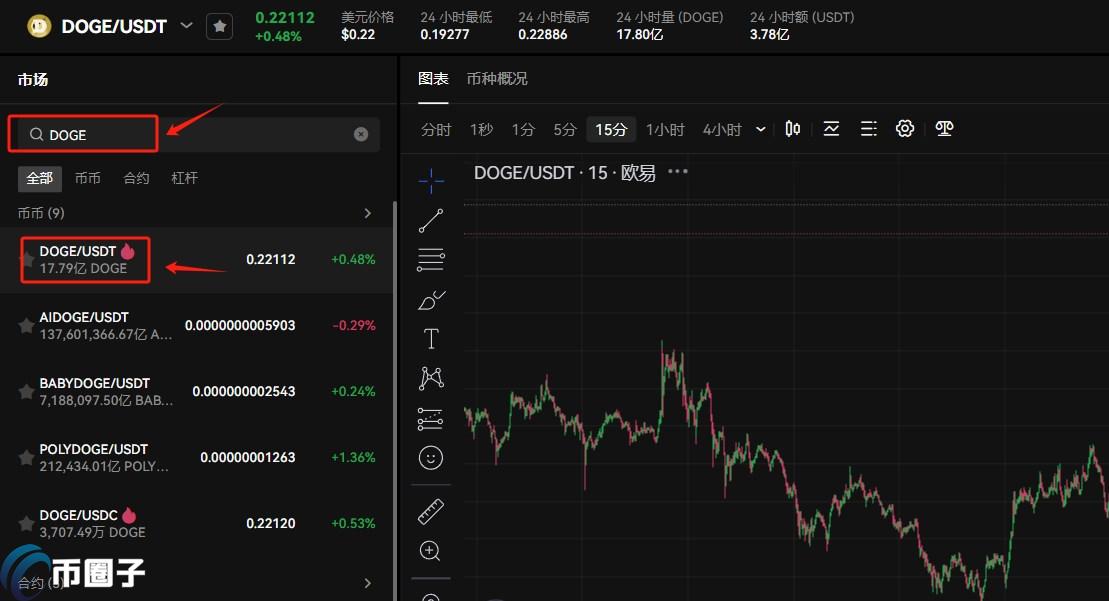
Task: Click the favorite star beside DOGE/USDT header
Action: pos(219,27)
